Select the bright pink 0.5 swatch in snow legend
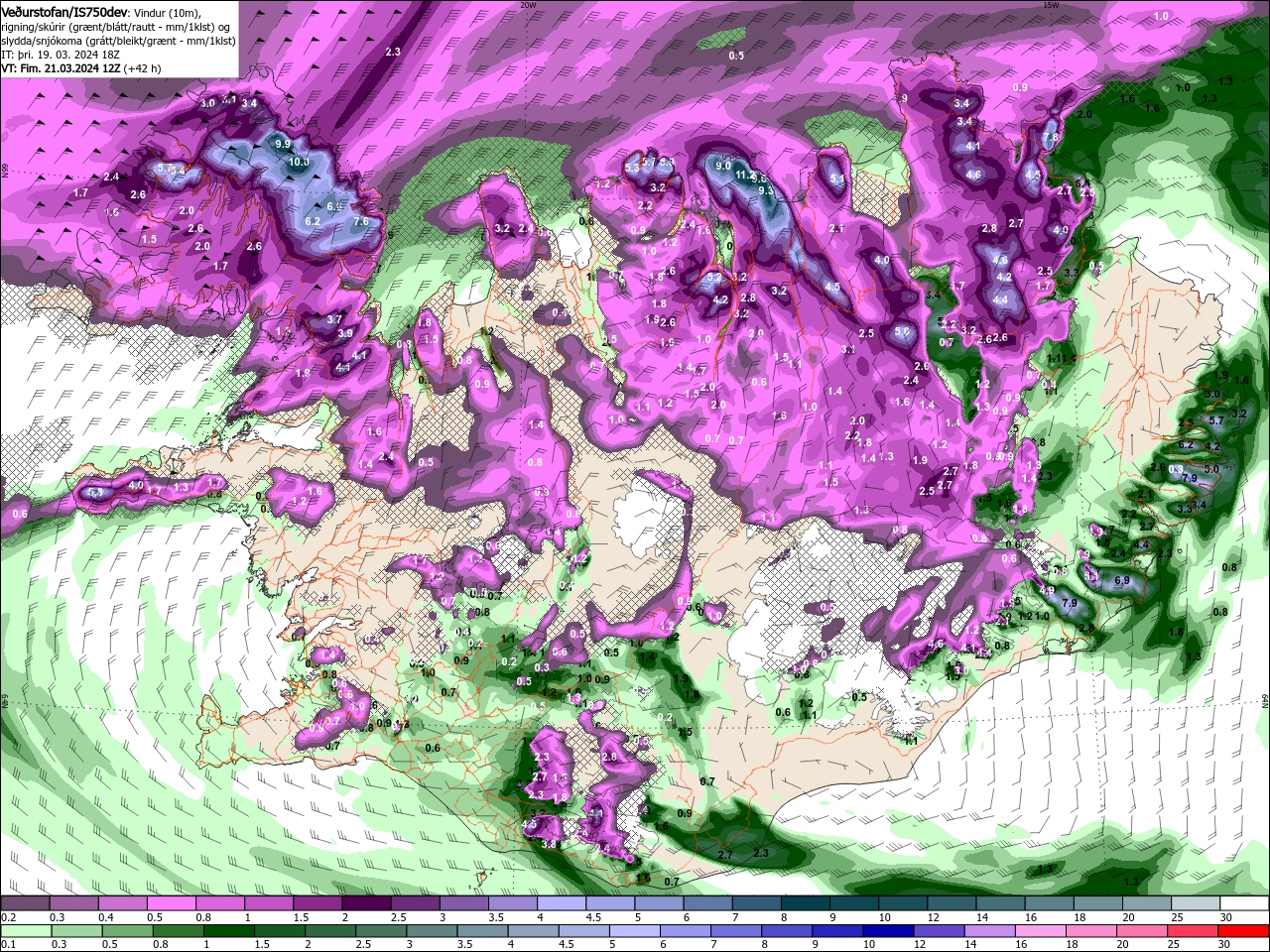This screenshot has width=1270, height=952. (171, 903)
